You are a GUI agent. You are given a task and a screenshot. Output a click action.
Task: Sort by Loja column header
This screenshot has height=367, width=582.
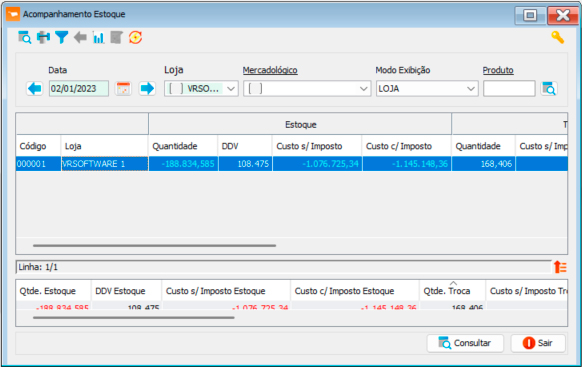tap(104, 146)
